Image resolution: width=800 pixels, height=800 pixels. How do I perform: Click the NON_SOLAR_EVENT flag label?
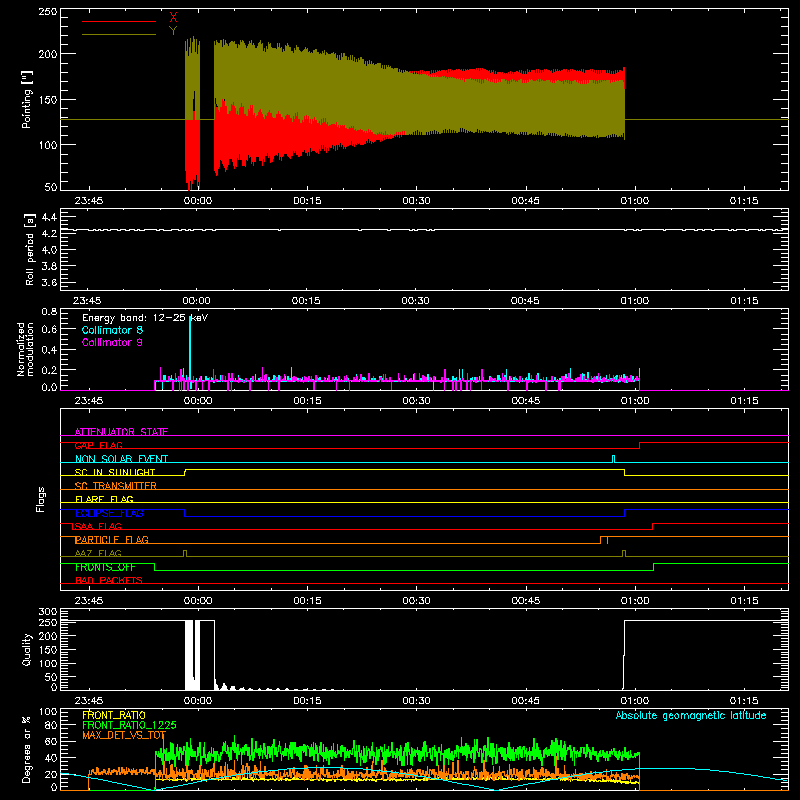pos(121,459)
